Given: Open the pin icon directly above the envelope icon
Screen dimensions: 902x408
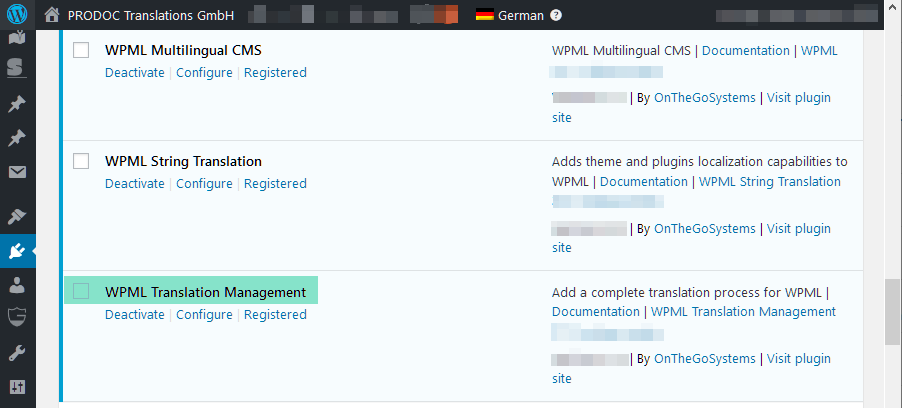Looking at the screenshot, I should (17, 138).
